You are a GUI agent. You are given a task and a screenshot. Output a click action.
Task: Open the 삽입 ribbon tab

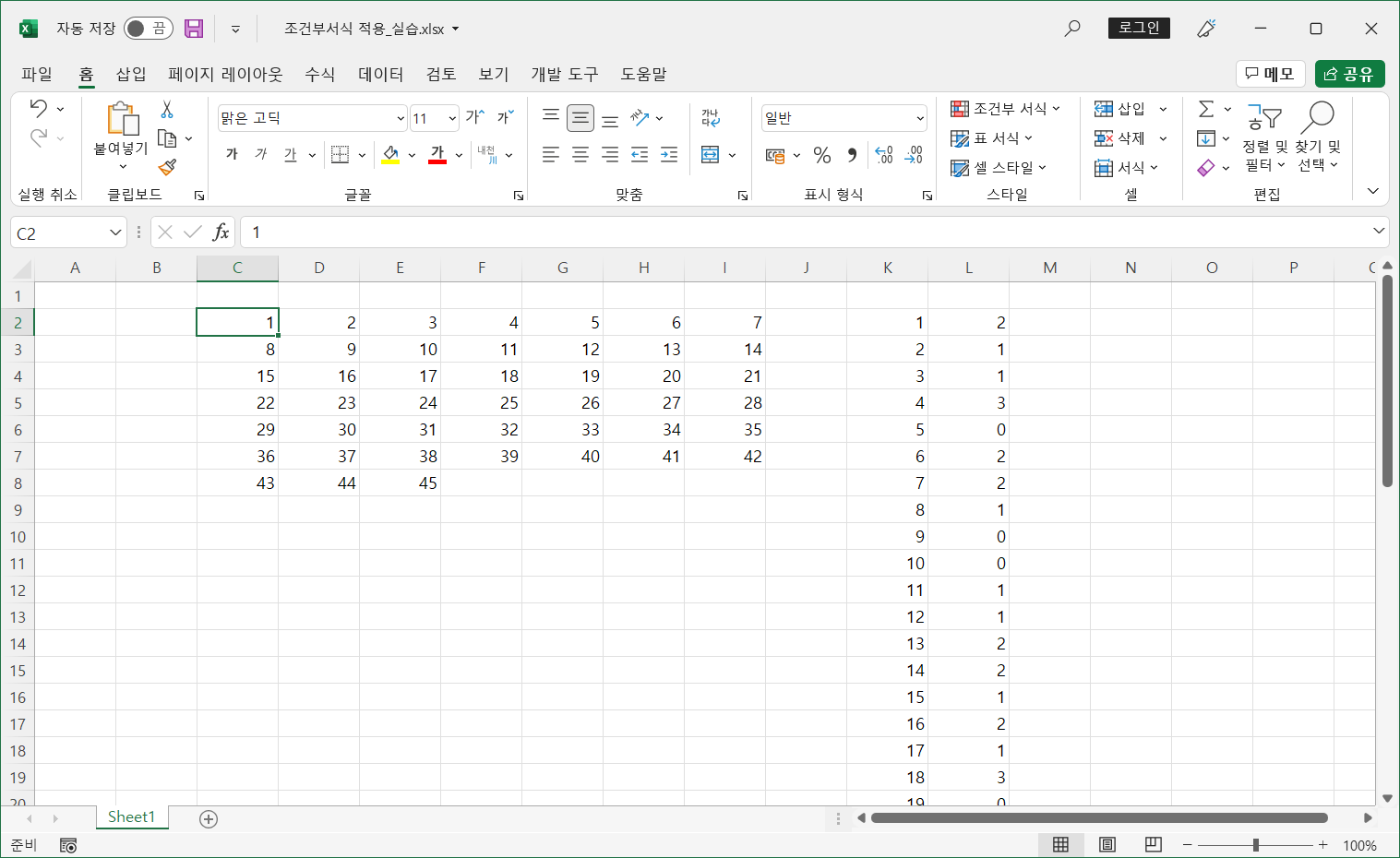(131, 74)
